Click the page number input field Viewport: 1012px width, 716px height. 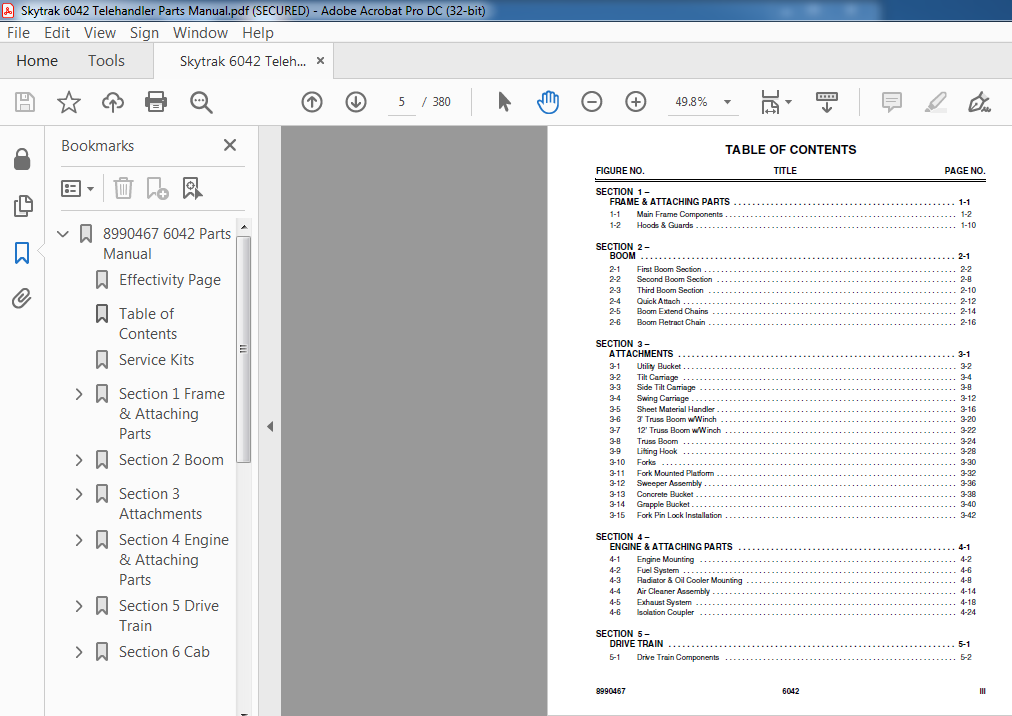click(x=401, y=102)
